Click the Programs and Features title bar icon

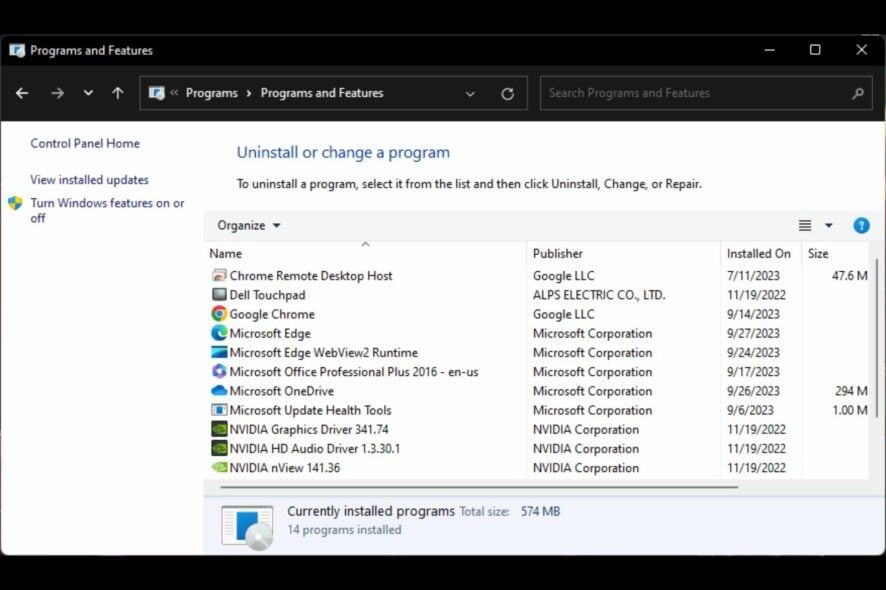(x=17, y=50)
